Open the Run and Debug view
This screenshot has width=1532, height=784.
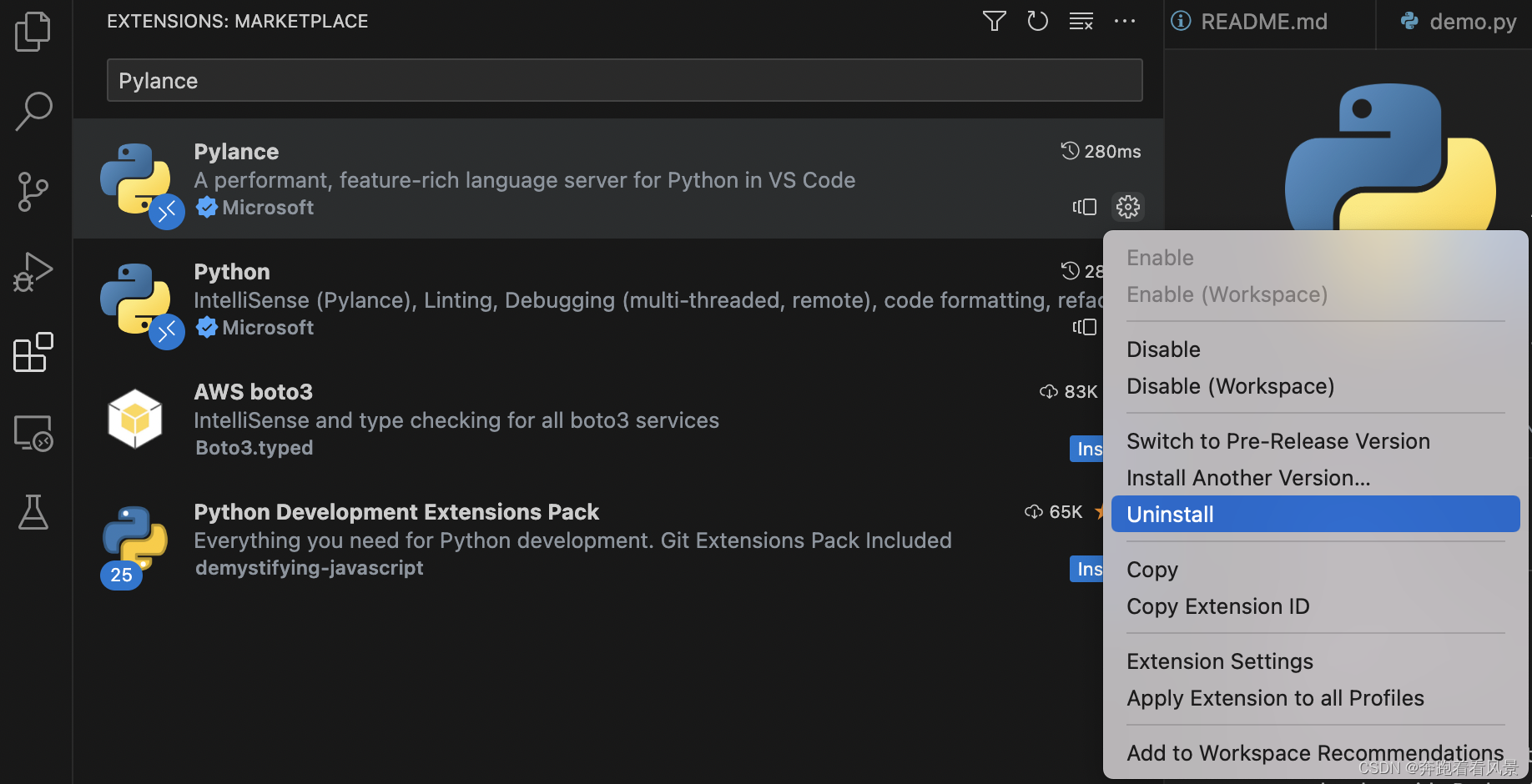point(33,272)
